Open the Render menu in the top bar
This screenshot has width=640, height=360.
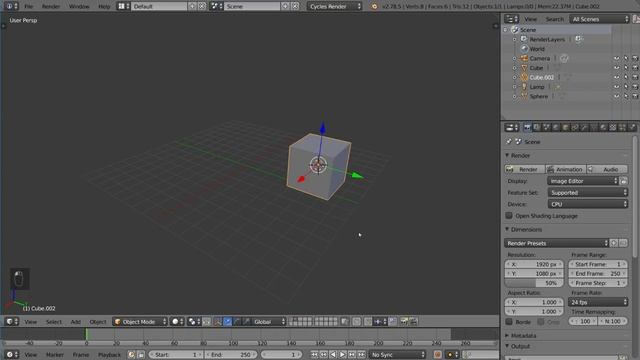pos(51,6)
